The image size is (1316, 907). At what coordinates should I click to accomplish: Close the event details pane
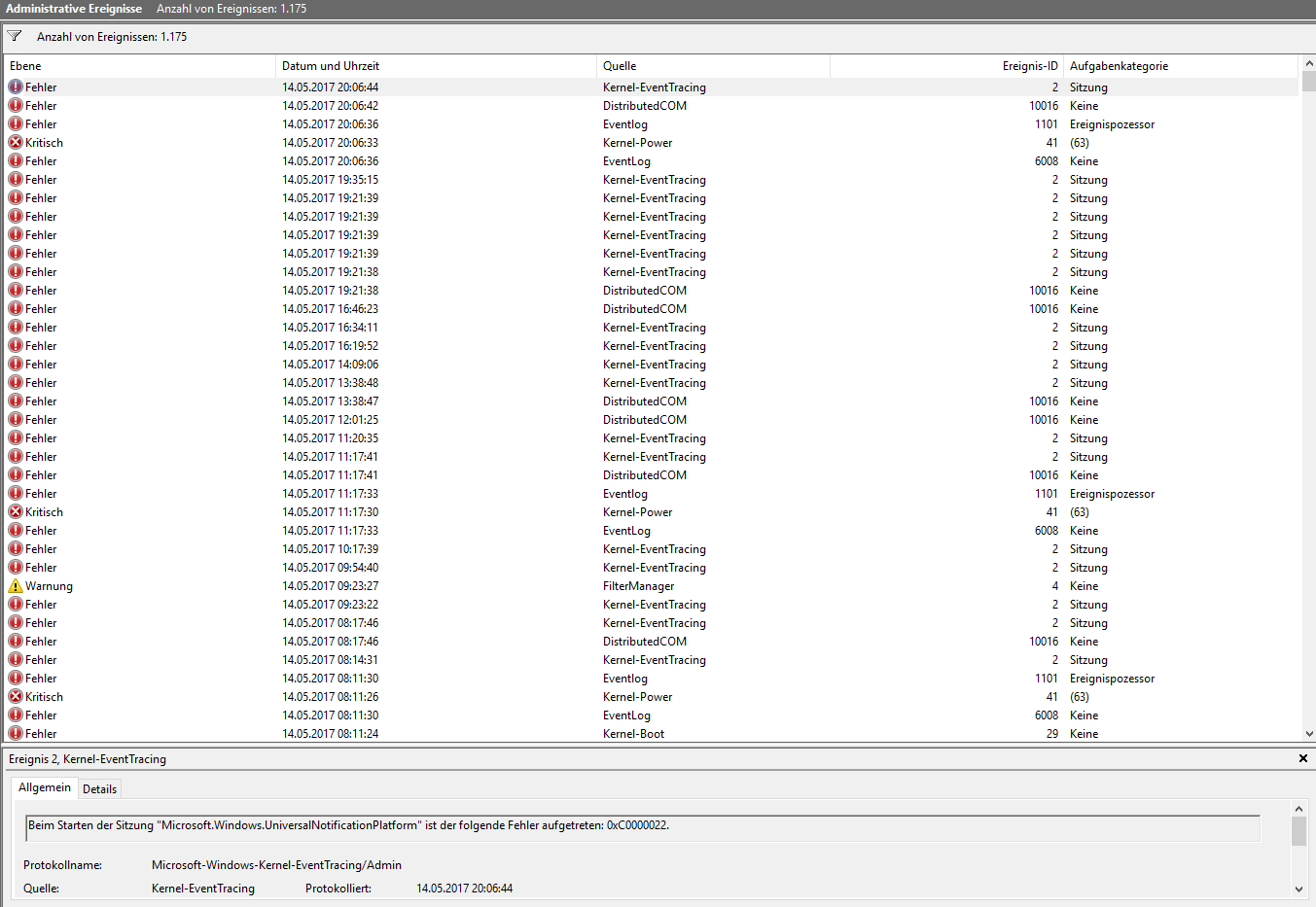point(1302,758)
